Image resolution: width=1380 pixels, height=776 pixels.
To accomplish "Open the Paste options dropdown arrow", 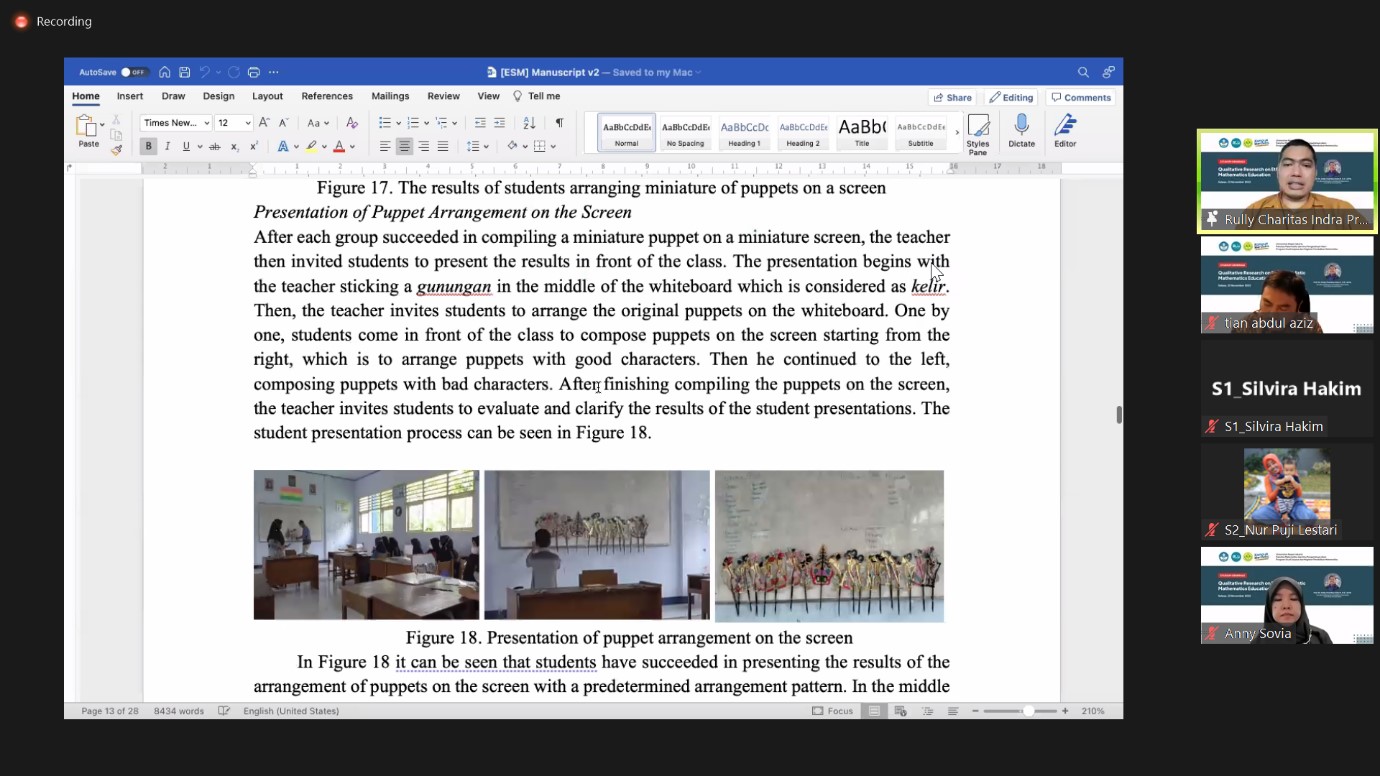I will [x=102, y=125].
